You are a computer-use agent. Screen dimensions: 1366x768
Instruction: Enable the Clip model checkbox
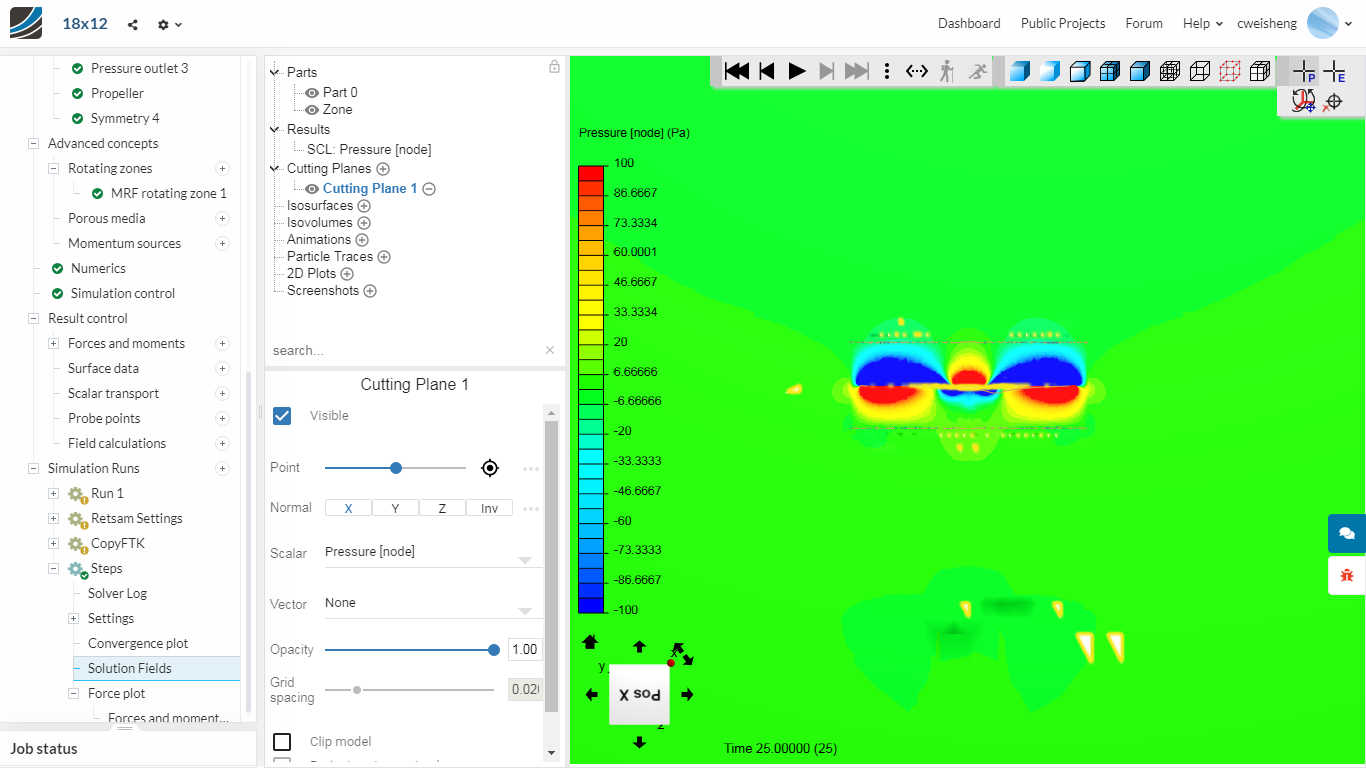coord(282,741)
